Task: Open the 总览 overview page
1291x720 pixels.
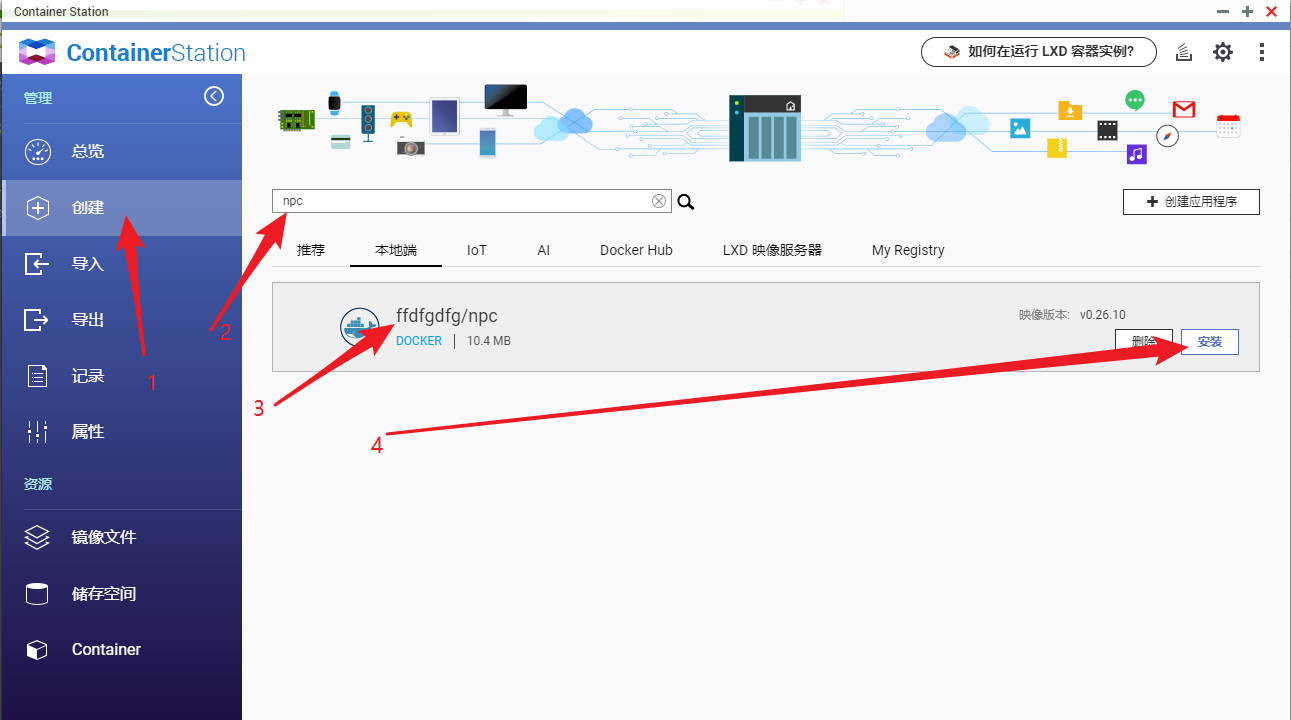Action: coord(121,152)
